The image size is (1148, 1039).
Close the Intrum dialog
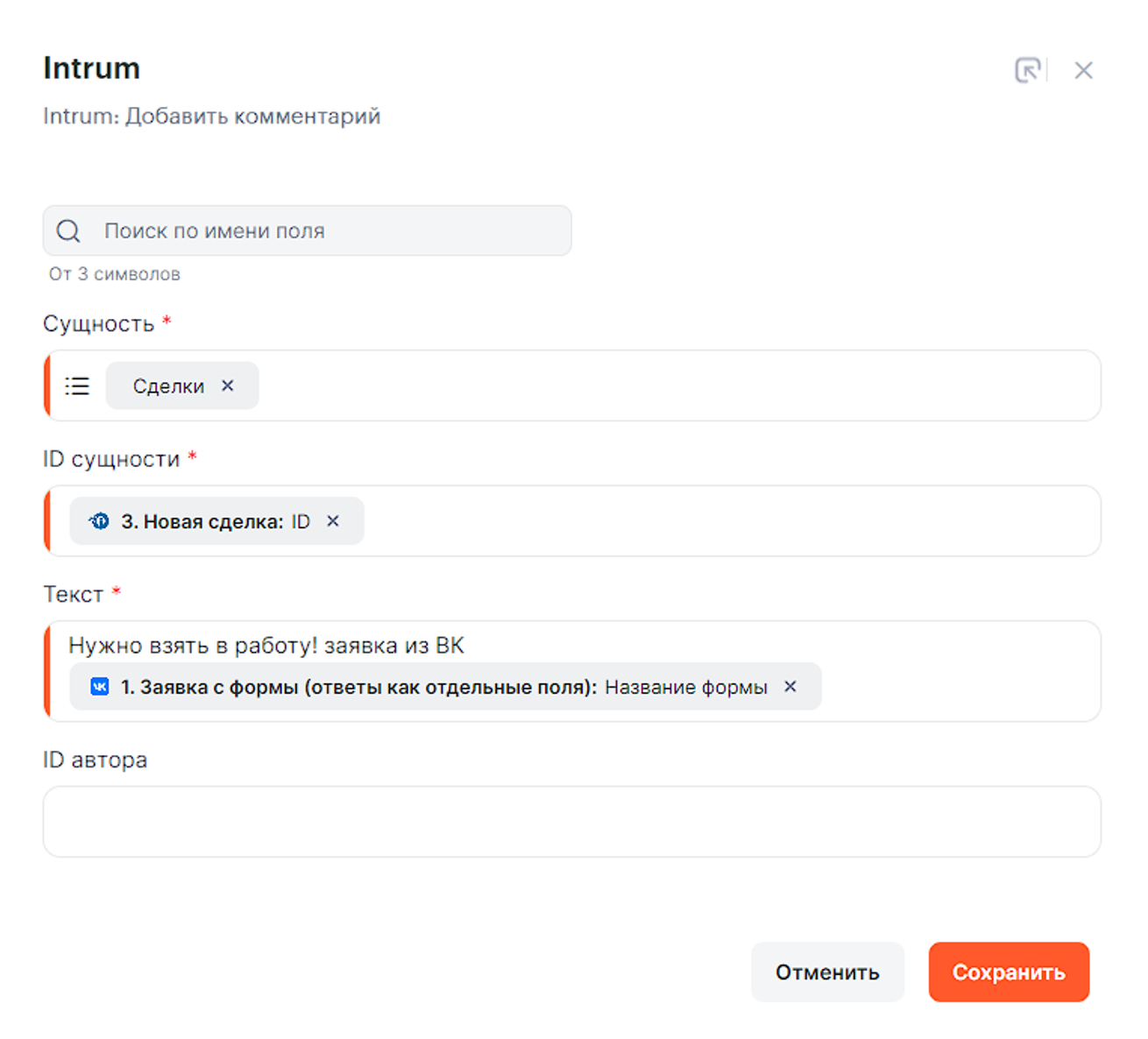(1084, 70)
